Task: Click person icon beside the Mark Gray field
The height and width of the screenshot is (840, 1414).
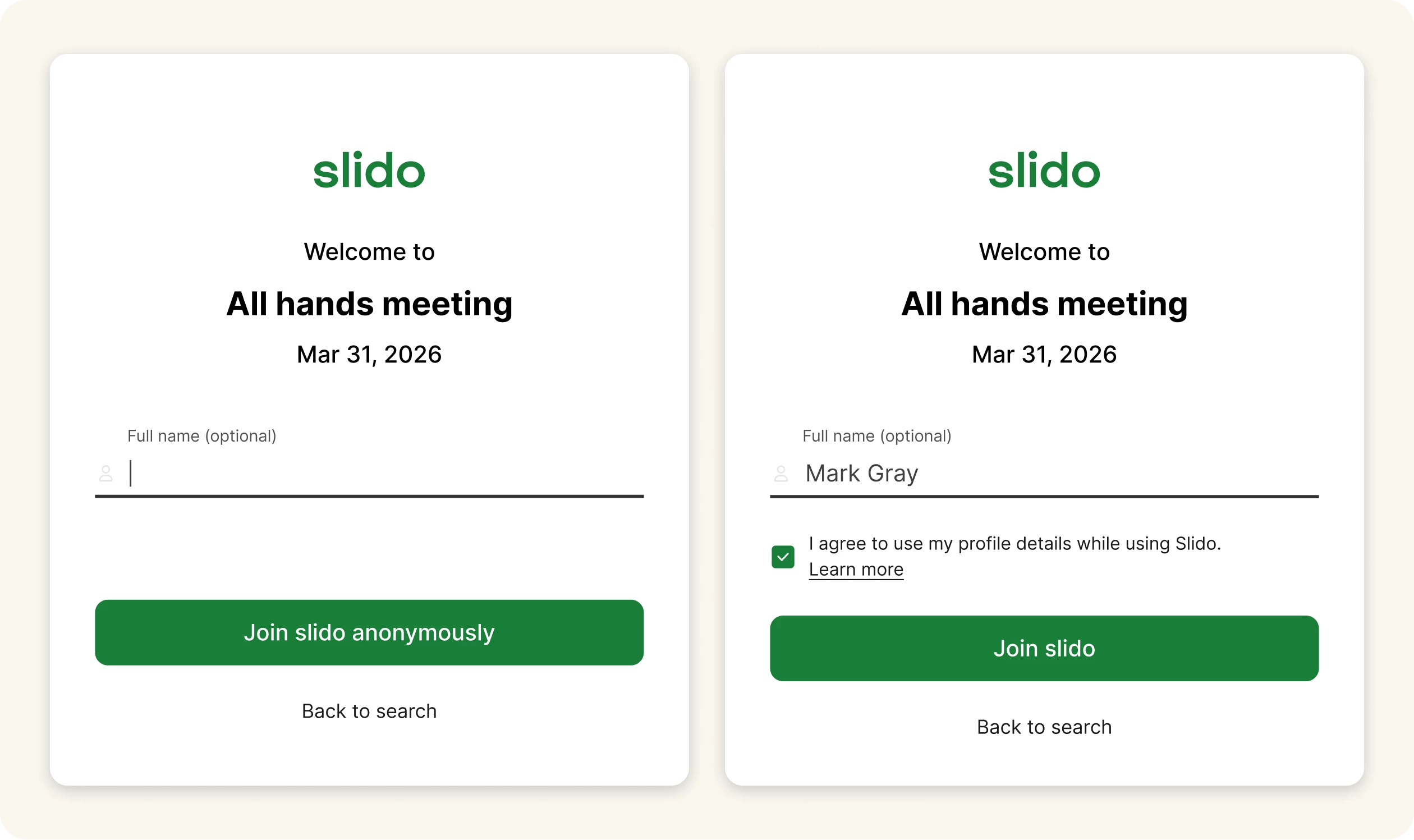Action: pos(781,473)
